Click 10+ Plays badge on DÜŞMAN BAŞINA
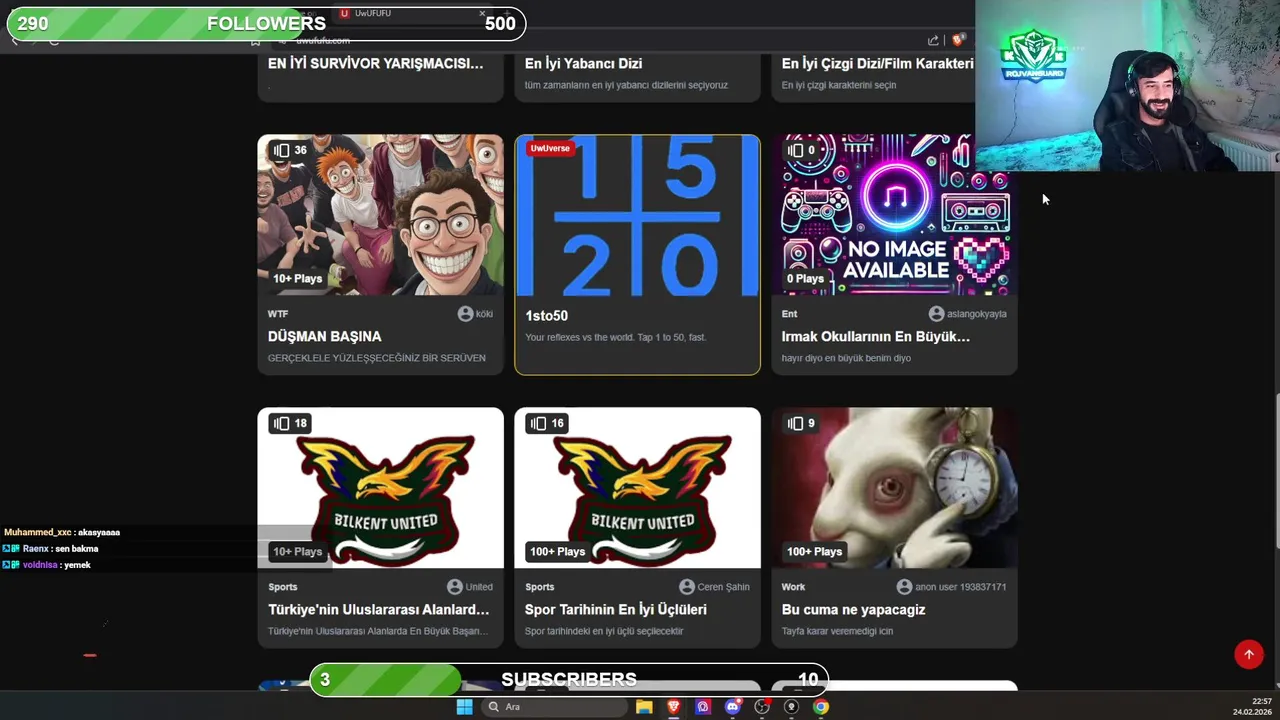 [x=298, y=278]
